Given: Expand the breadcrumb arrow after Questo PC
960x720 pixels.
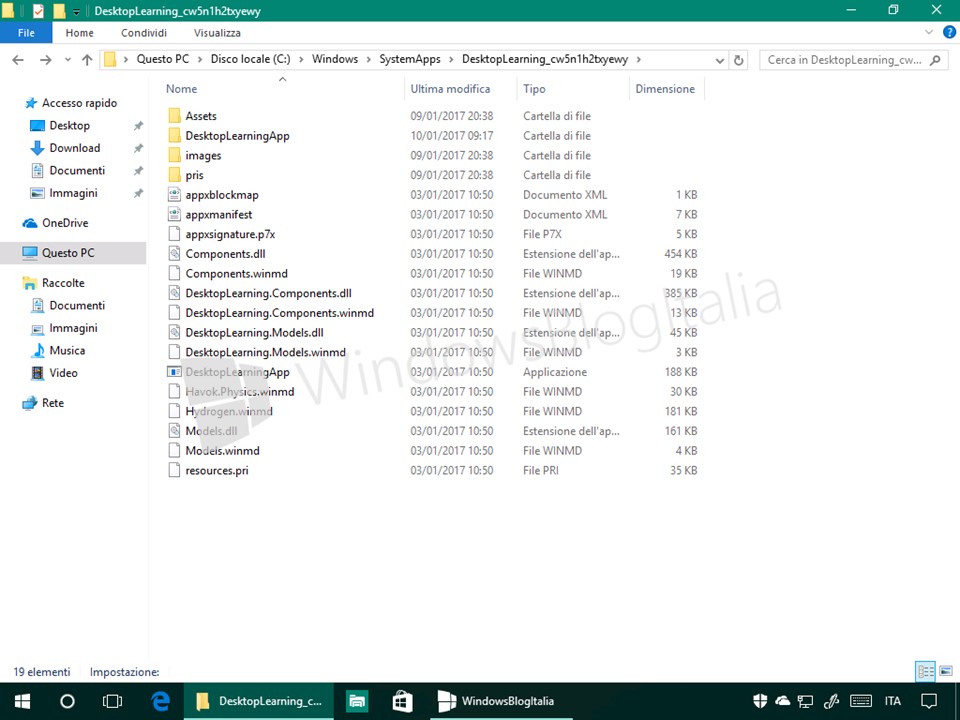Looking at the screenshot, I should pos(200,59).
